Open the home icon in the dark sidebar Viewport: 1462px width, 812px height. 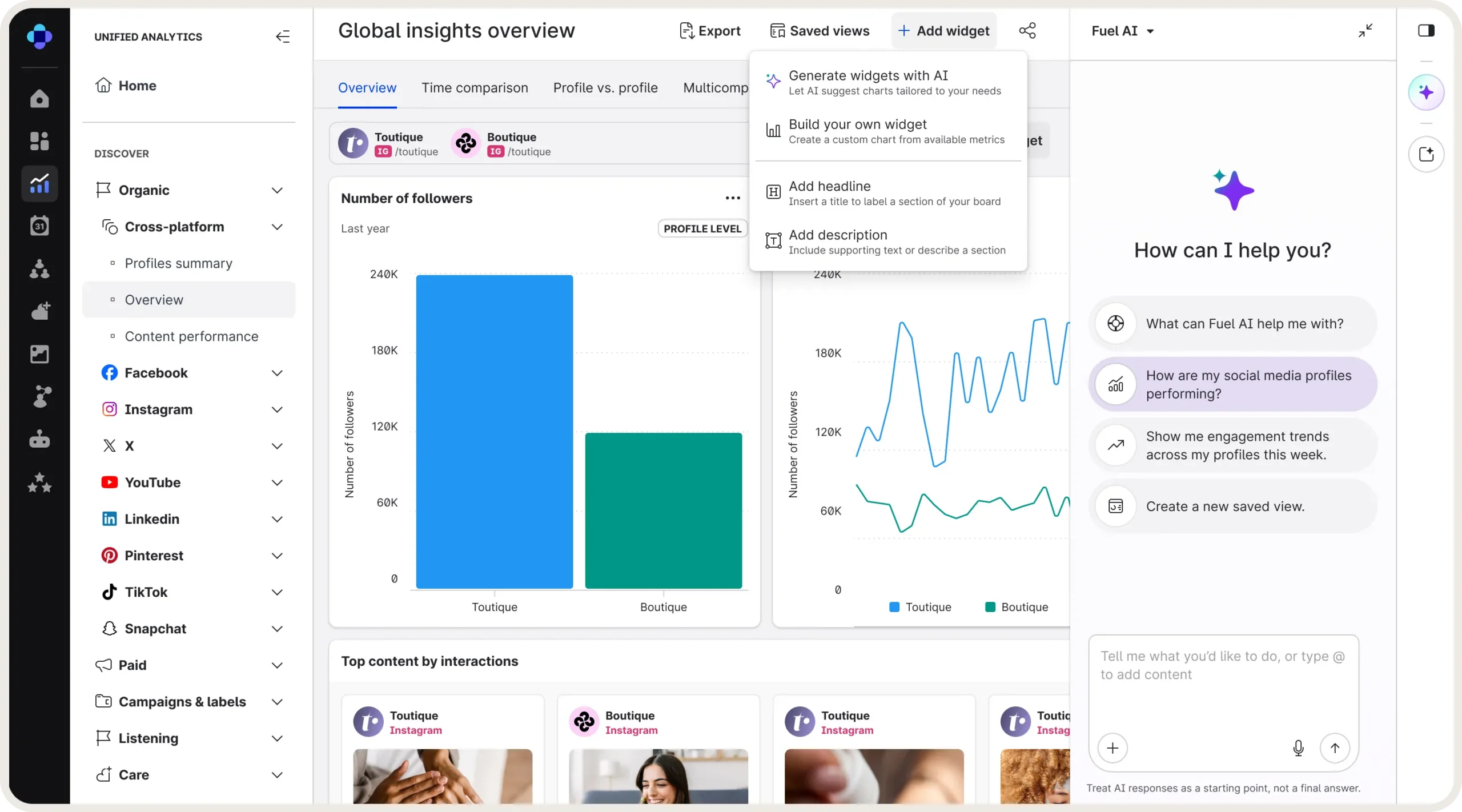click(39, 99)
